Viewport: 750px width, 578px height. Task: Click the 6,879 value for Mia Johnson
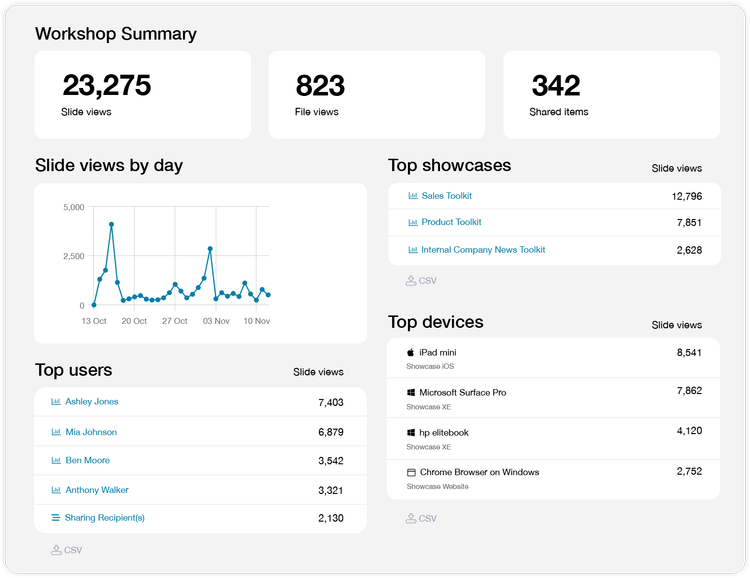pyautogui.click(x=331, y=433)
